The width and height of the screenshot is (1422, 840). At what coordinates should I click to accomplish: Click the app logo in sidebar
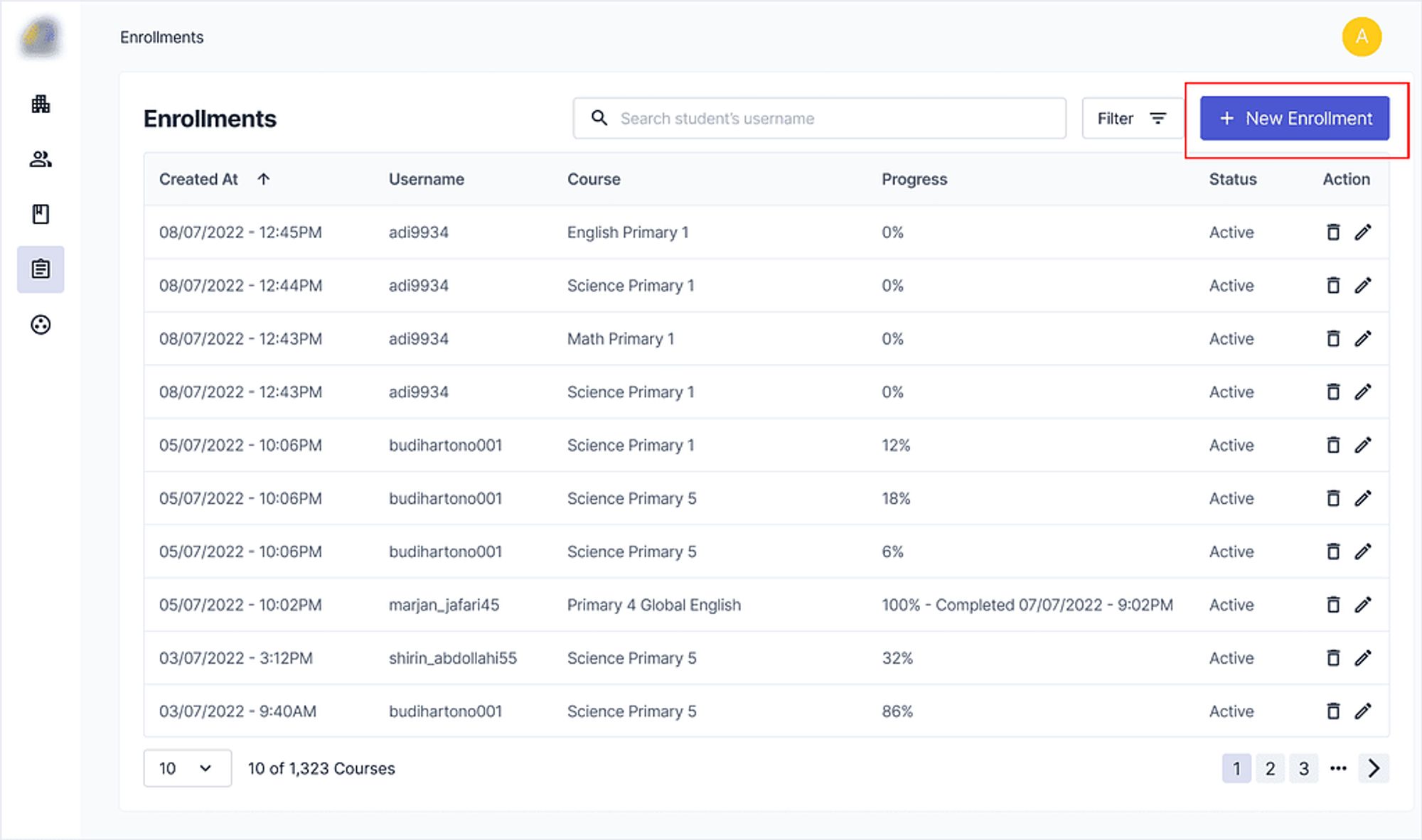[41, 36]
